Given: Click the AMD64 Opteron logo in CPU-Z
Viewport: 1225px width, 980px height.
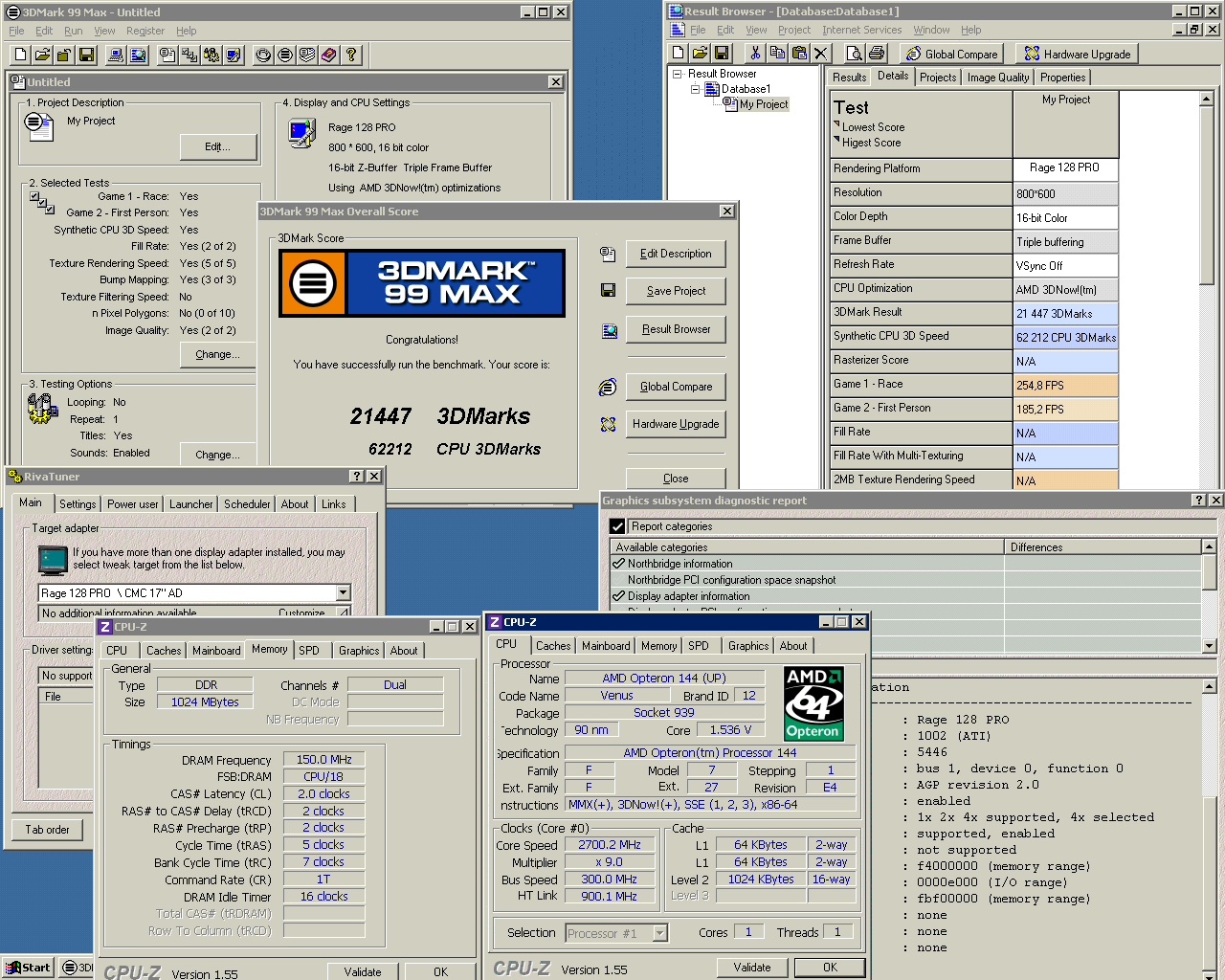Looking at the screenshot, I should pos(813,703).
